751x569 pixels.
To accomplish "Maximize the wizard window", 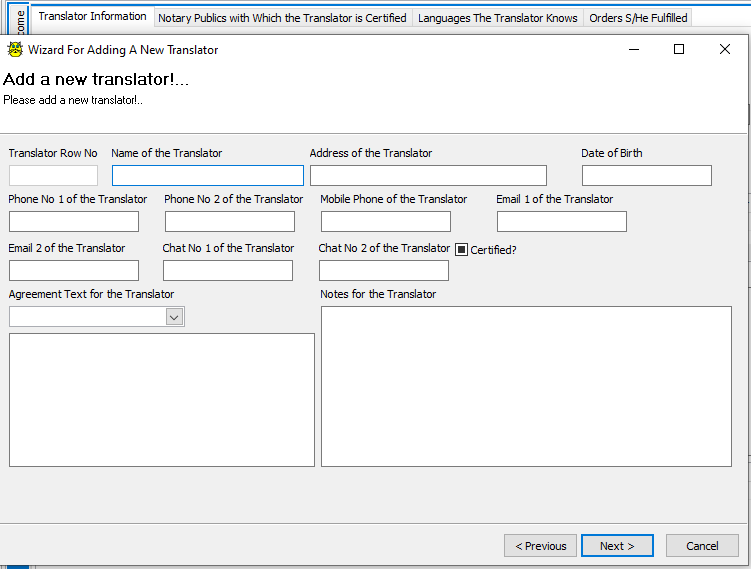I will pos(679,49).
